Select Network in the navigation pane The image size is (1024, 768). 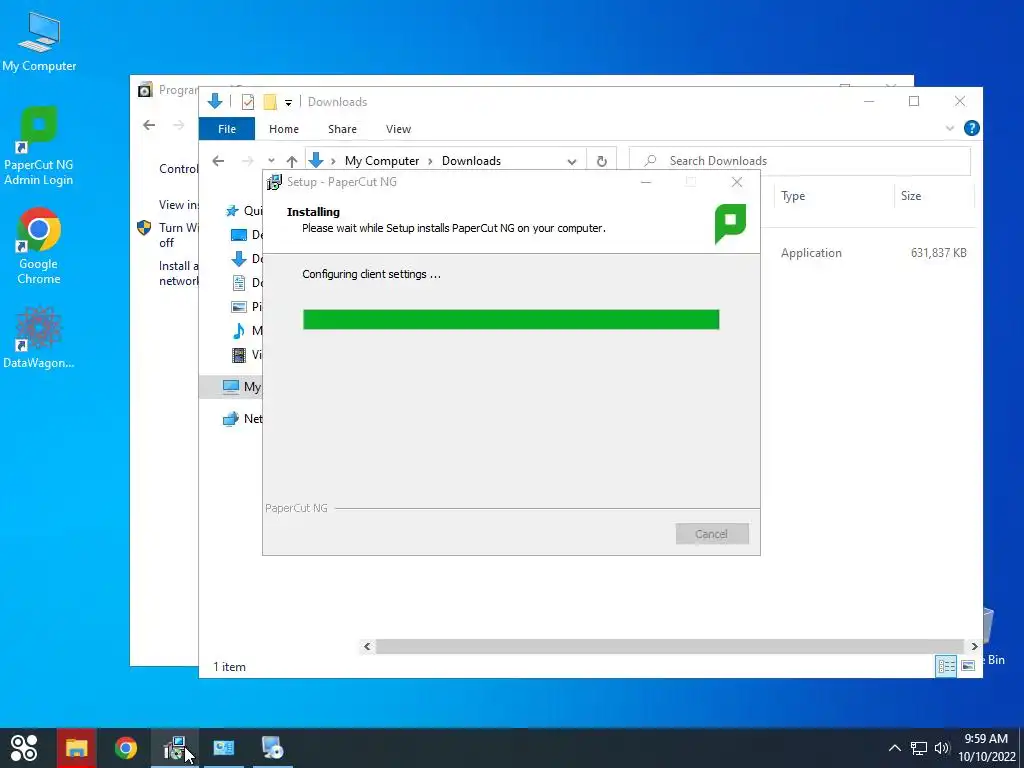242,419
